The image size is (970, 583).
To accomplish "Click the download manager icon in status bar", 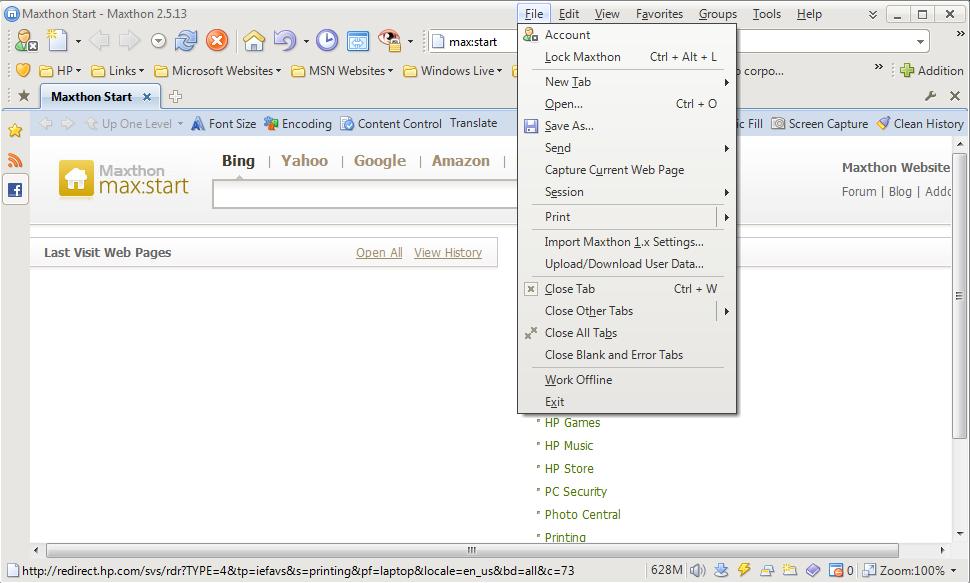I will [721, 571].
